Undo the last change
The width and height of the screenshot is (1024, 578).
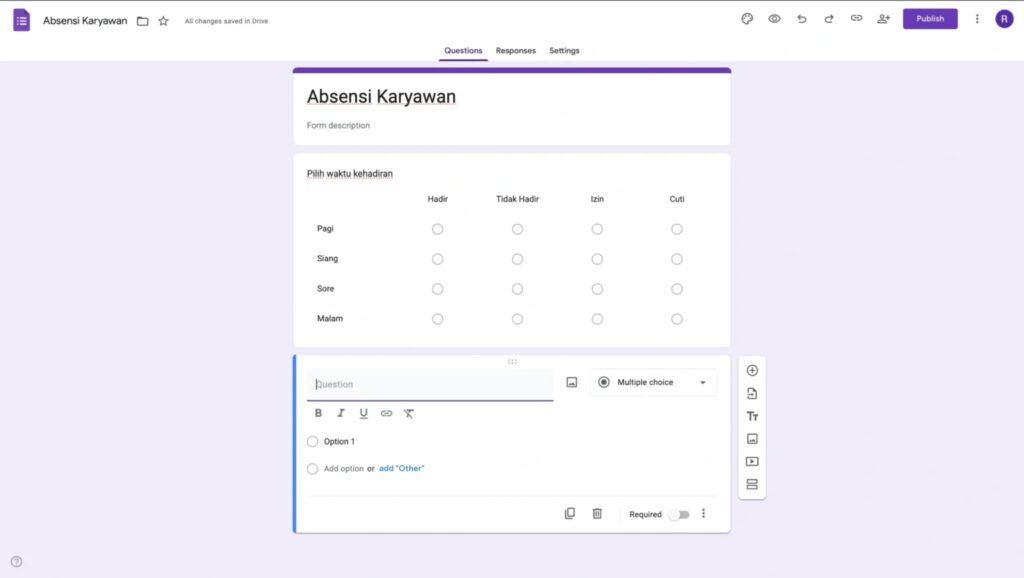coord(801,18)
